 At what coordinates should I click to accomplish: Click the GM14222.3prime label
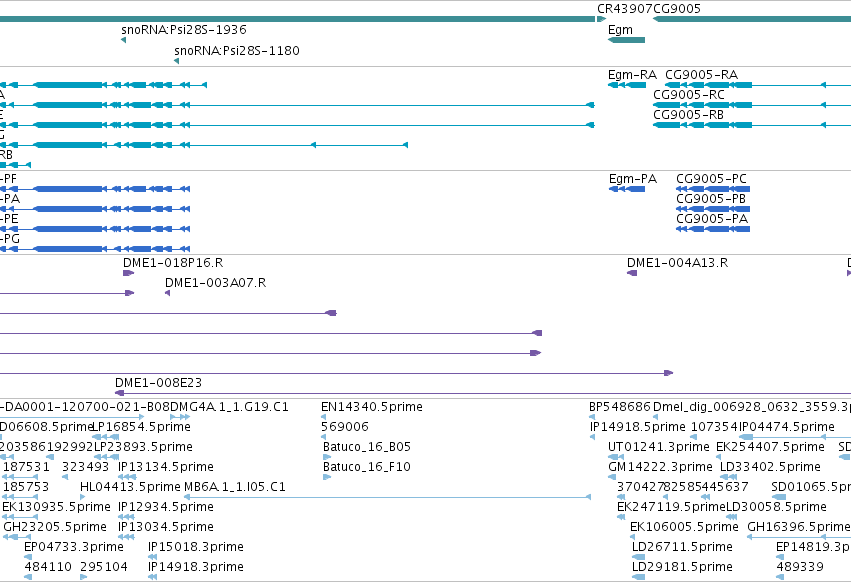[x=661, y=467]
